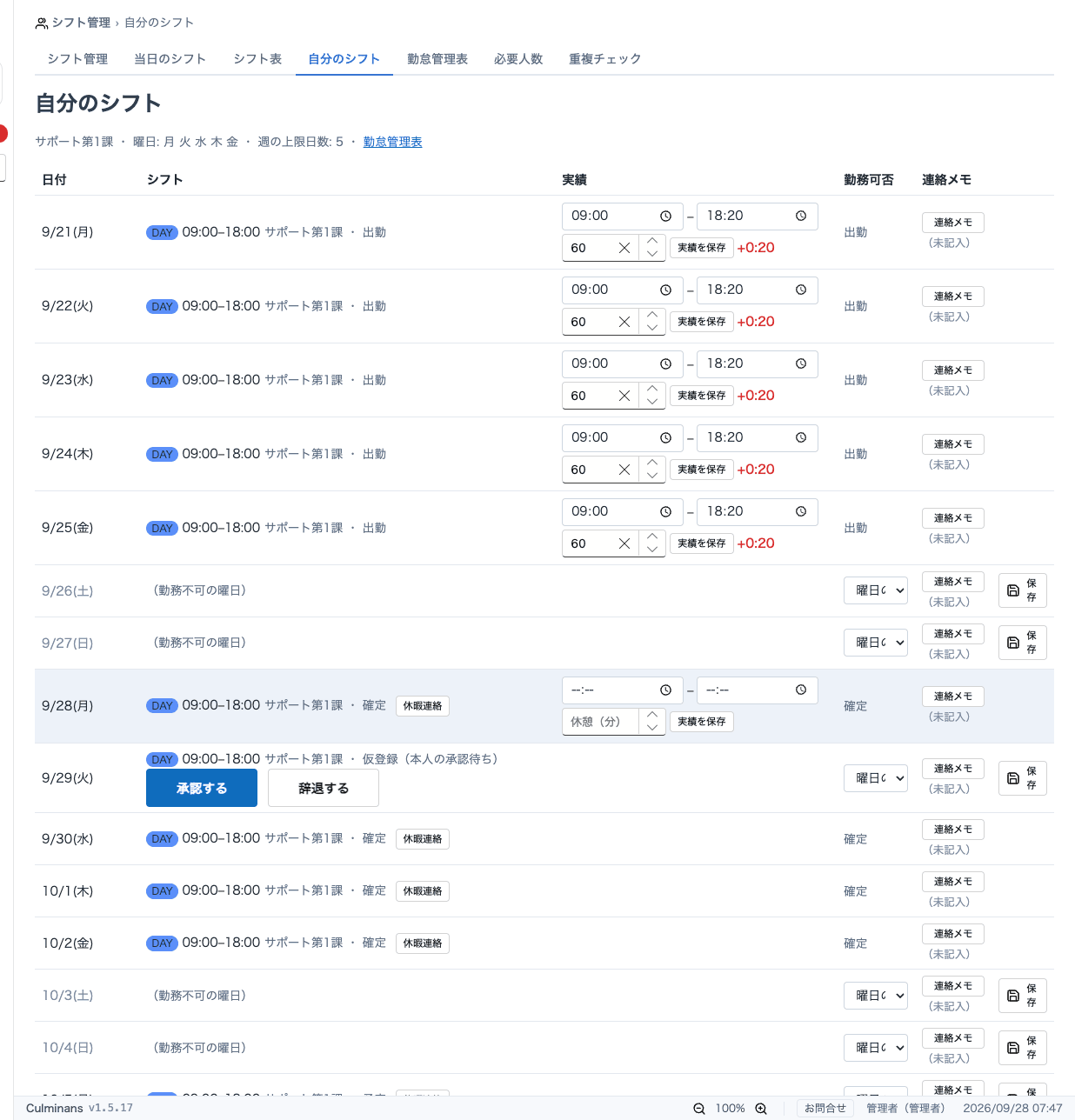Open the 9/27 availability dropdown
1075x1120 pixels.
click(876, 643)
